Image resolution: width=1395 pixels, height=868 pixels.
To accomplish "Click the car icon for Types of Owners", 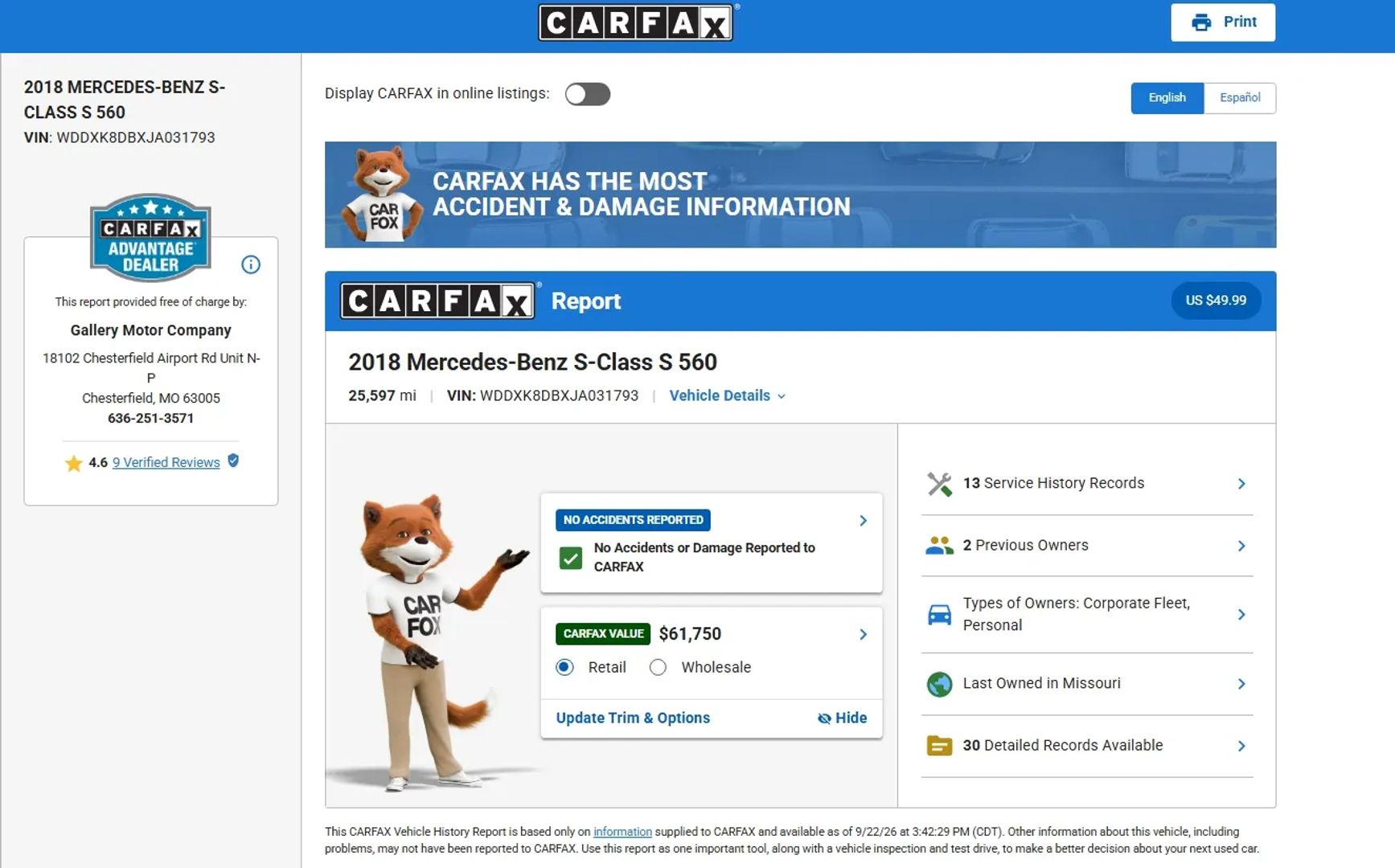I will [x=939, y=615].
